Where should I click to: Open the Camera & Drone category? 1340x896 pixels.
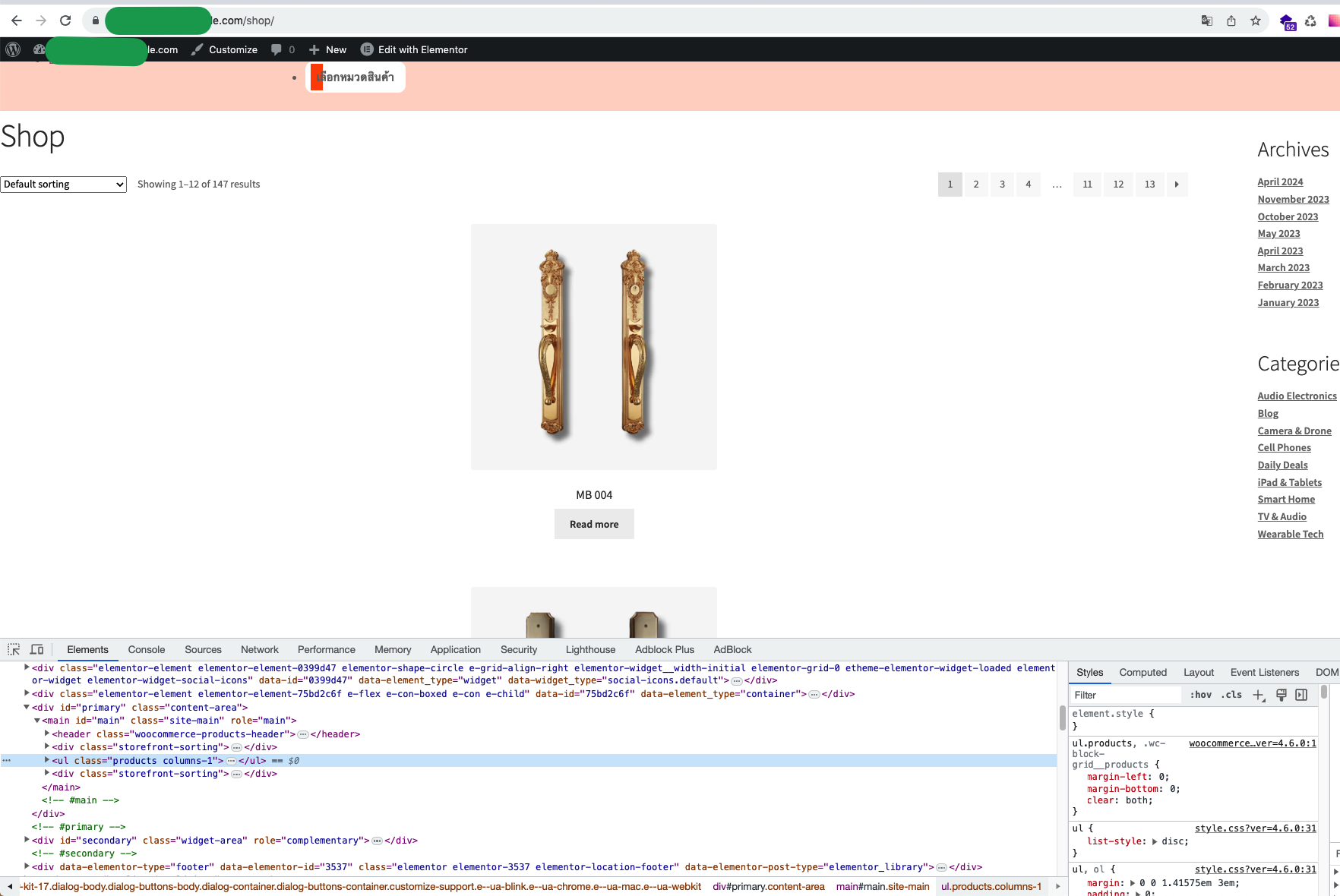1294,431
